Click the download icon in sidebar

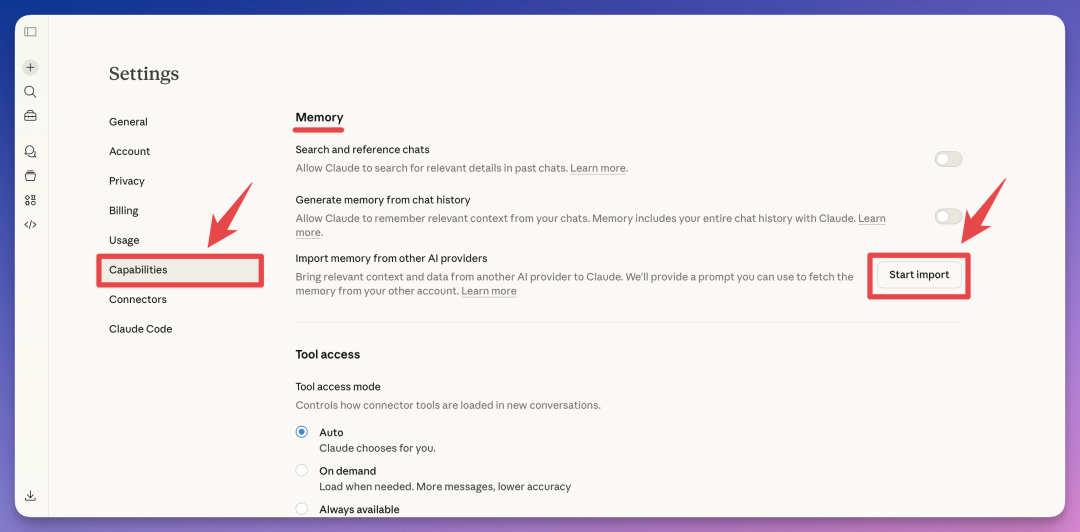(30, 495)
